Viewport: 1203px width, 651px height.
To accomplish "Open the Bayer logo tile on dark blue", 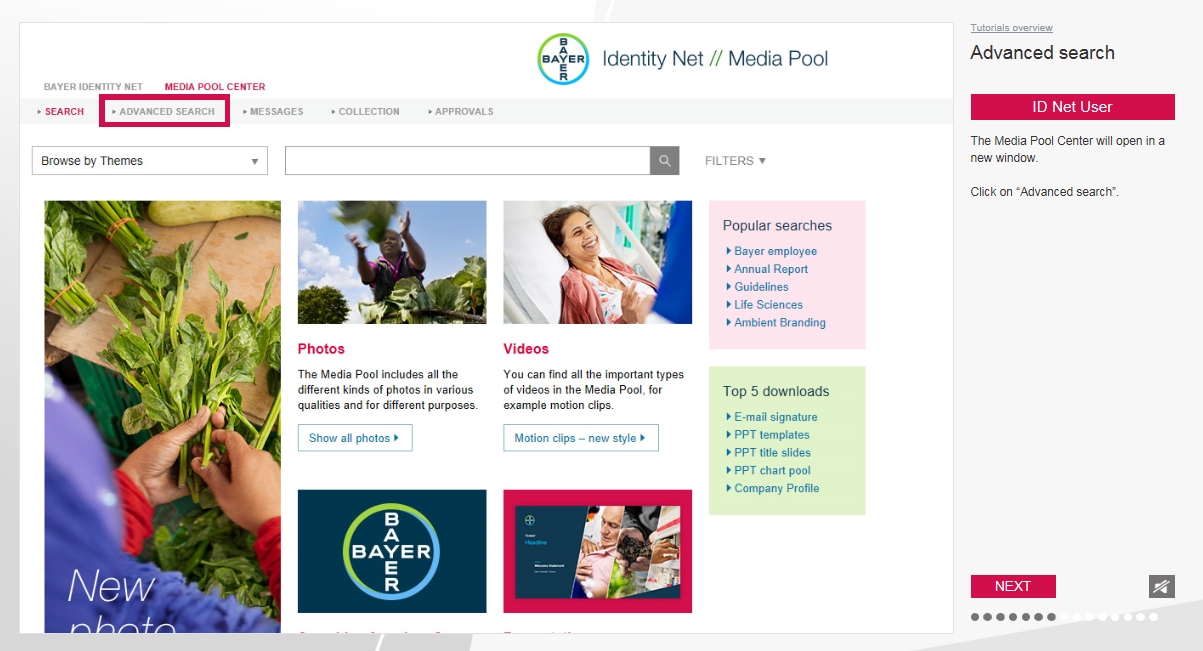I will click(x=392, y=551).
